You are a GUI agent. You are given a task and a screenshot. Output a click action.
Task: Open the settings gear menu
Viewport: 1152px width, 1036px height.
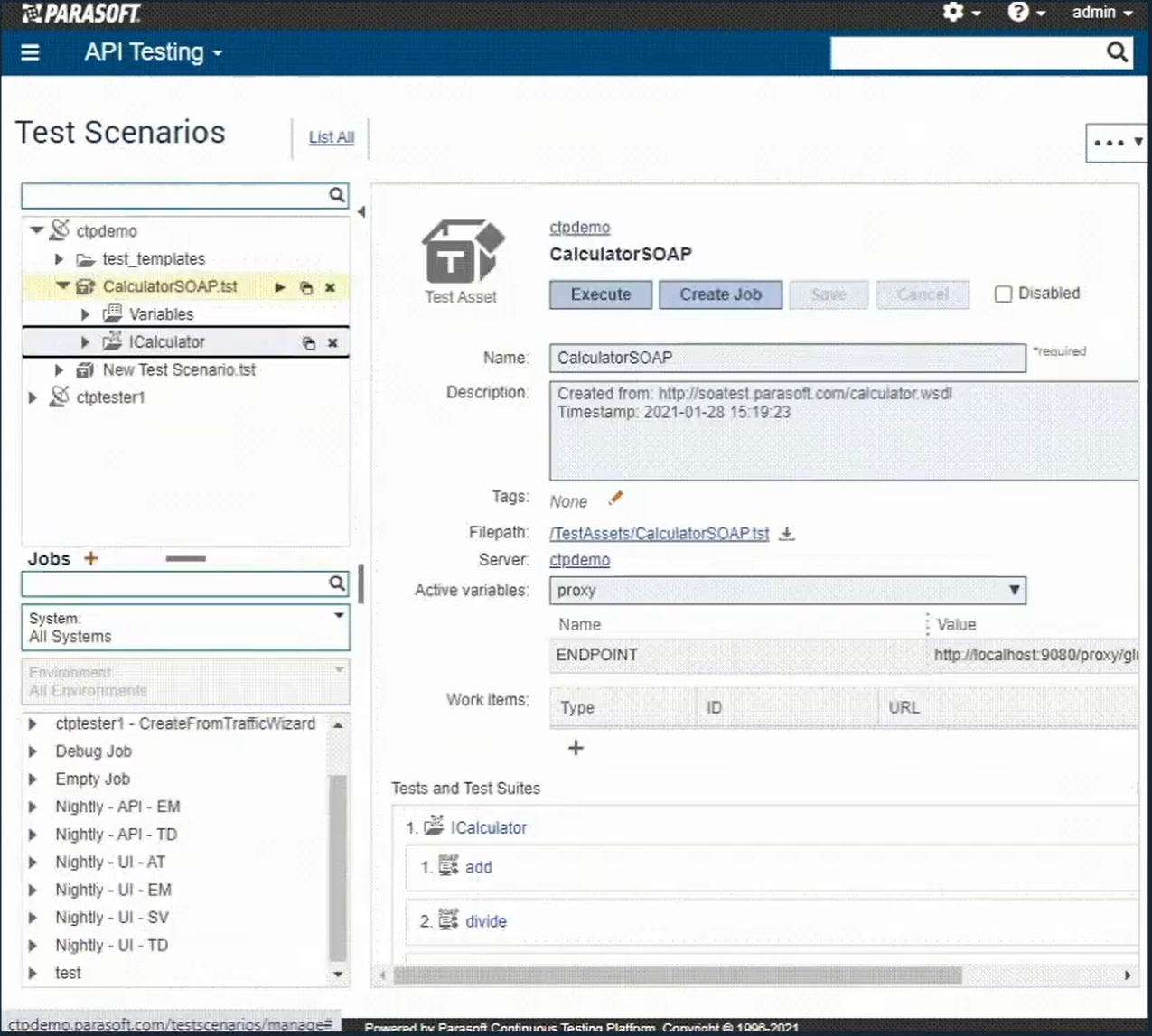[x=960, y=12]
